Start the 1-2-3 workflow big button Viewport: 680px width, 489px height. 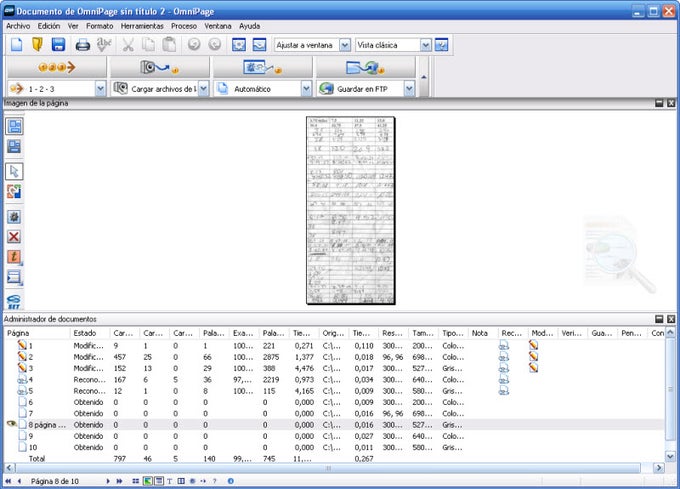tap(57, 68)
